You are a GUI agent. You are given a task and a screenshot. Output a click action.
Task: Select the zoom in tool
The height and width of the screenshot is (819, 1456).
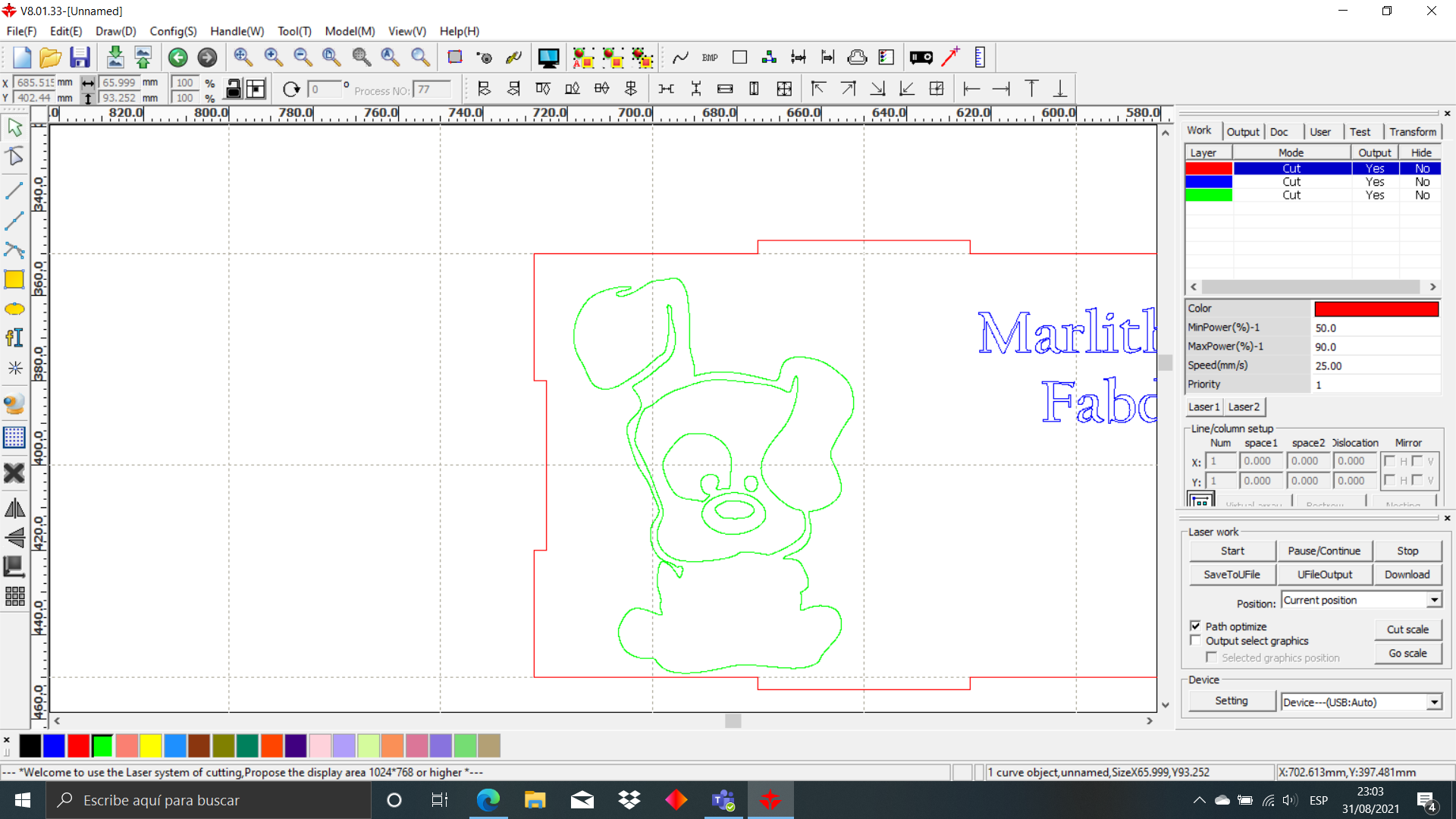[272, 57]
